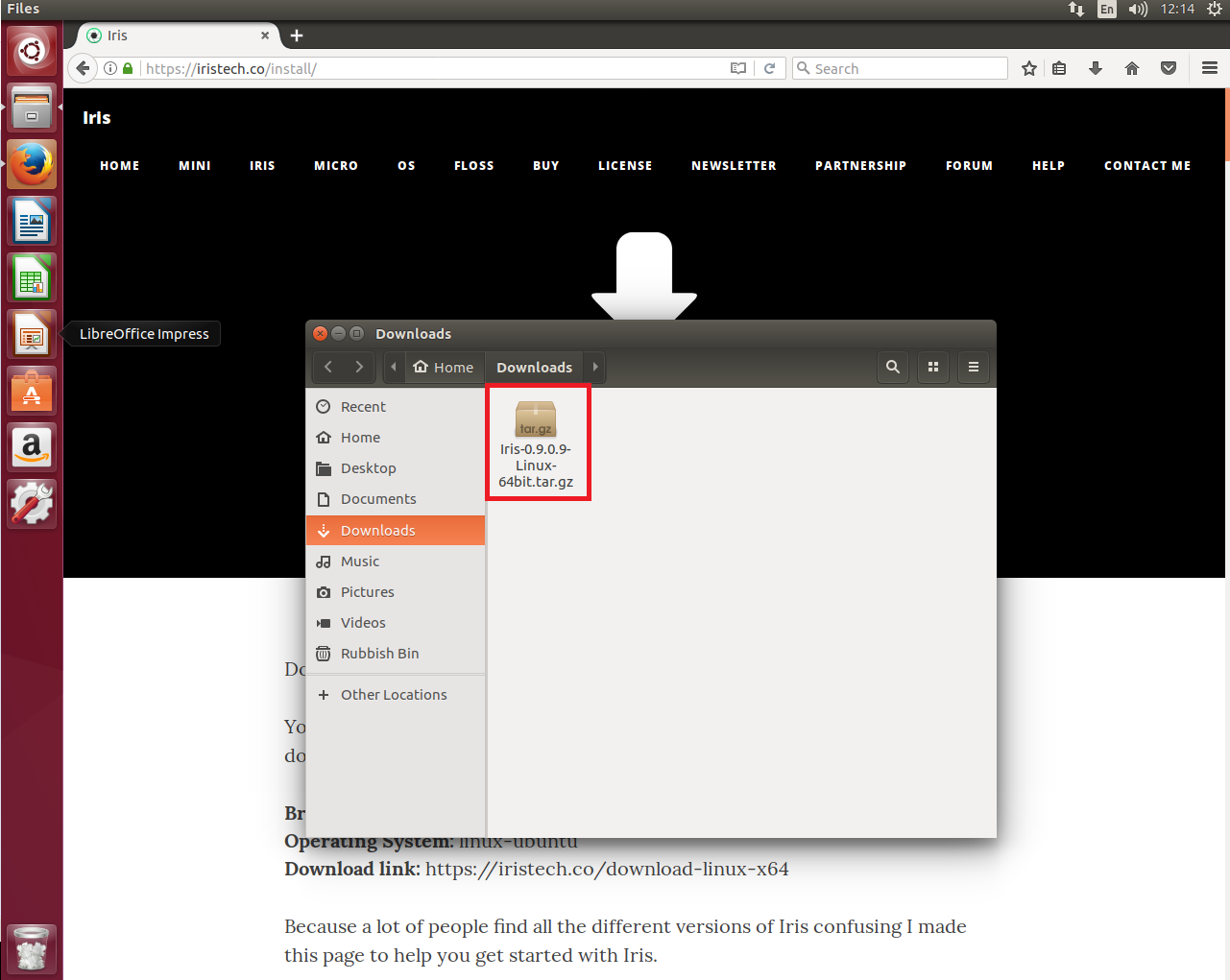Open LibreOffice Calc from the dock
1230x980 pixels.
point(32,277)
